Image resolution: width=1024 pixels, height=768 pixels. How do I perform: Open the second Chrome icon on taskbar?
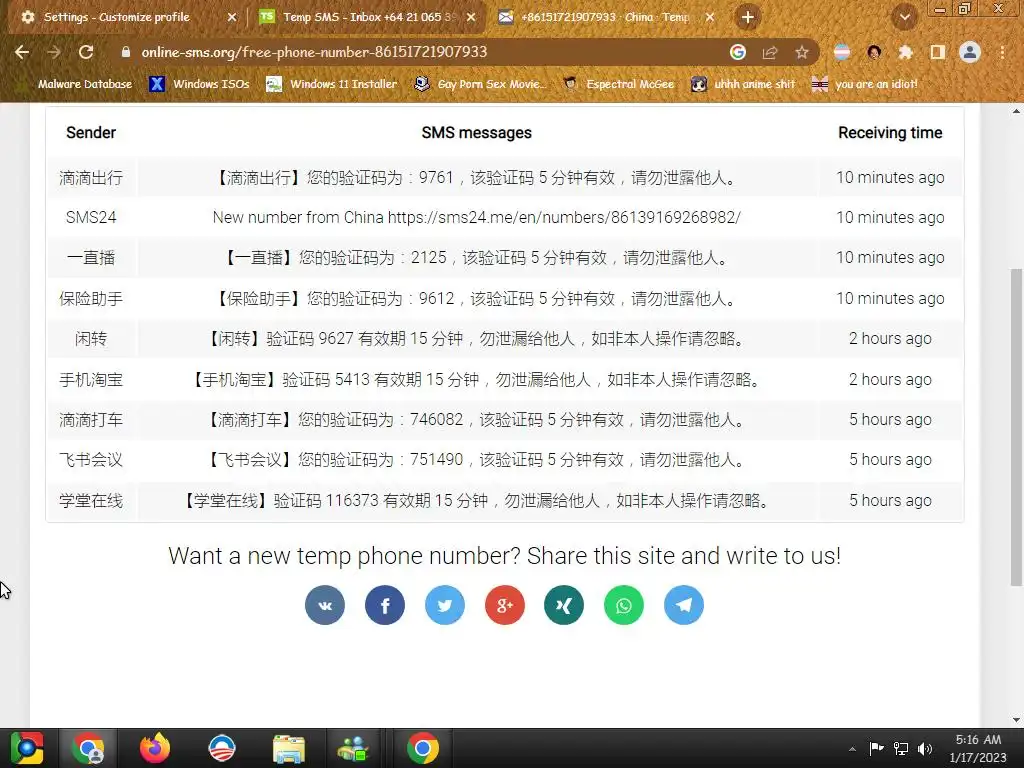(423, 748)
